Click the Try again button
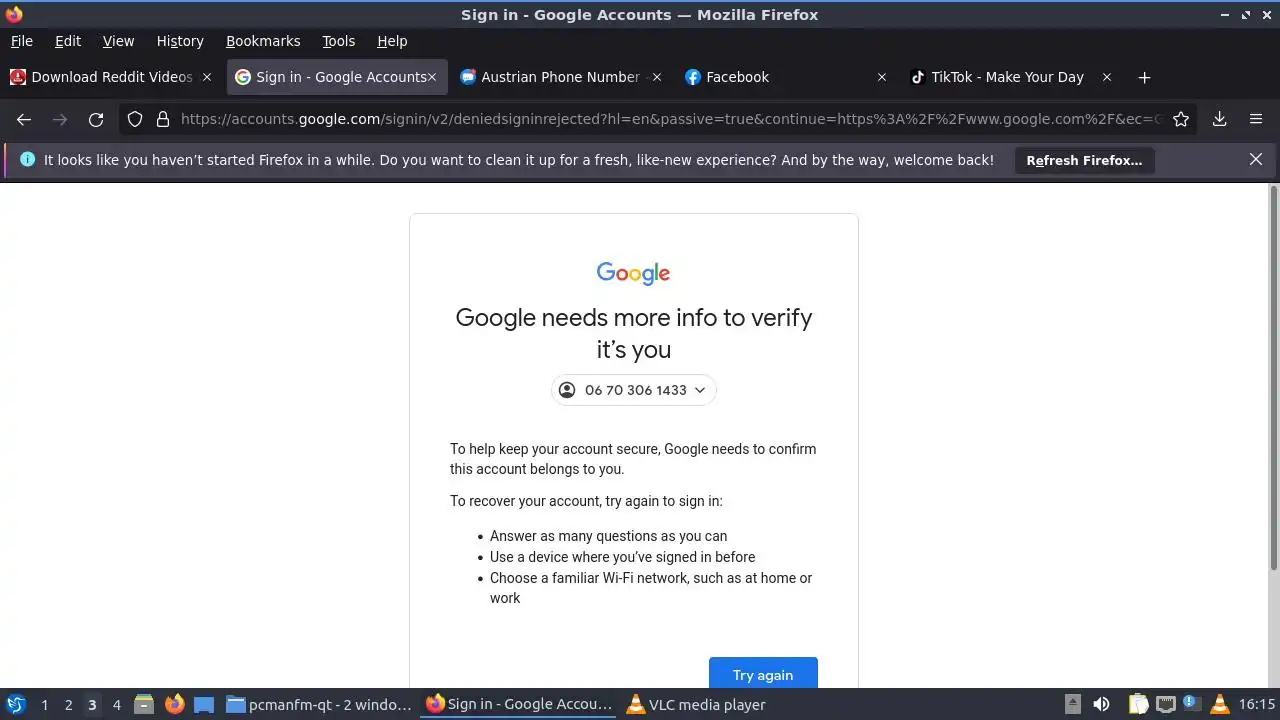 (763, 673)
